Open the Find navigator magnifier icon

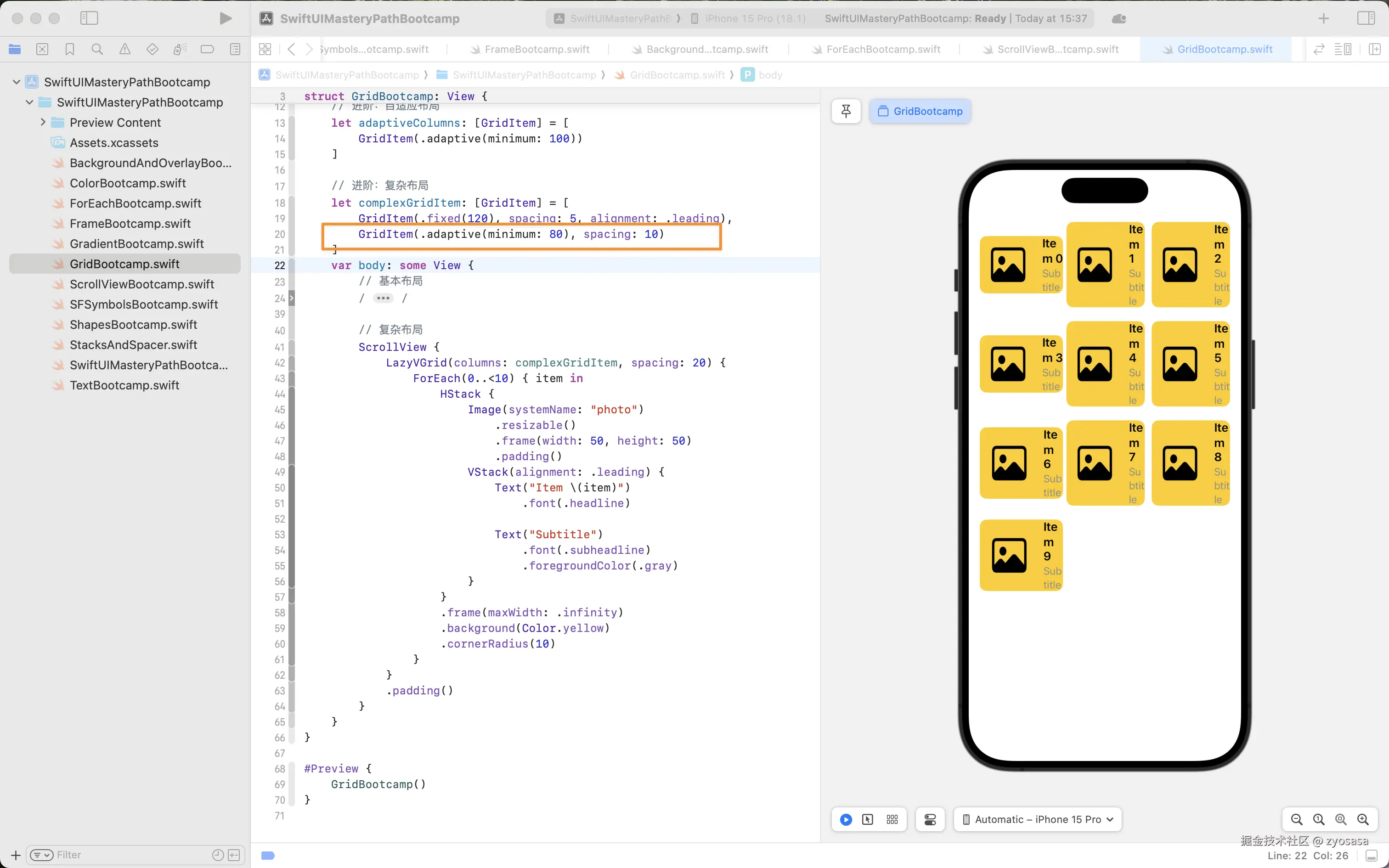click(x=97, y=50)
